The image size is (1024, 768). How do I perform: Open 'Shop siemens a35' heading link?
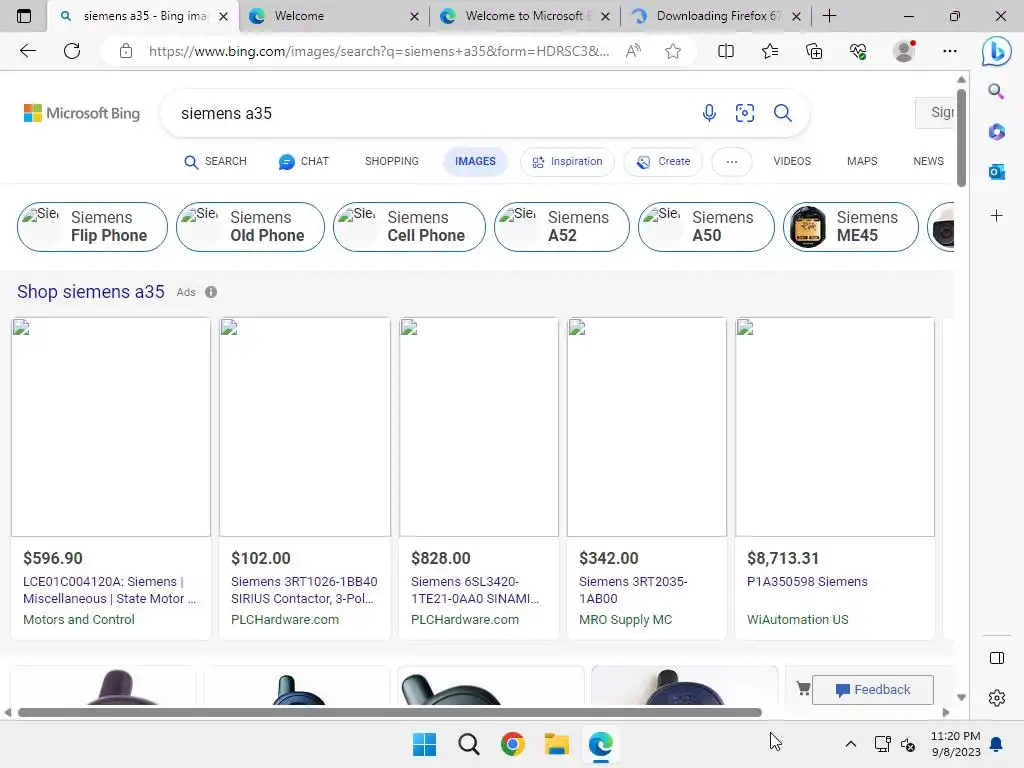point(91,292)
